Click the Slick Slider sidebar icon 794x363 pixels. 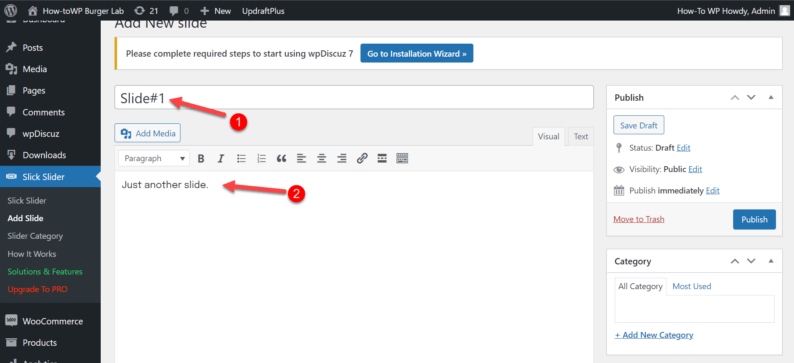[x=11, y=177]
